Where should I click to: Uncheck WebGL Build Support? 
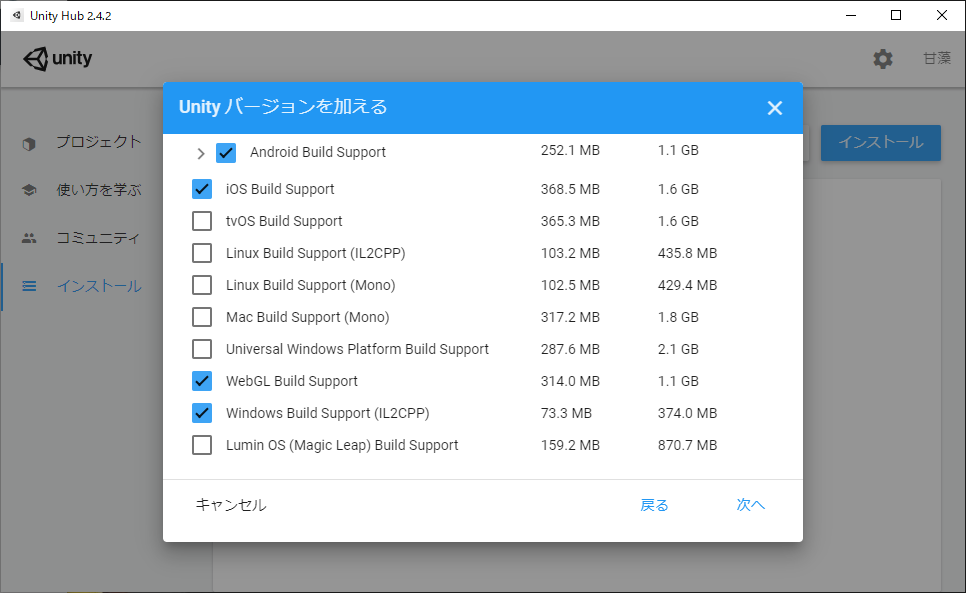202,381
